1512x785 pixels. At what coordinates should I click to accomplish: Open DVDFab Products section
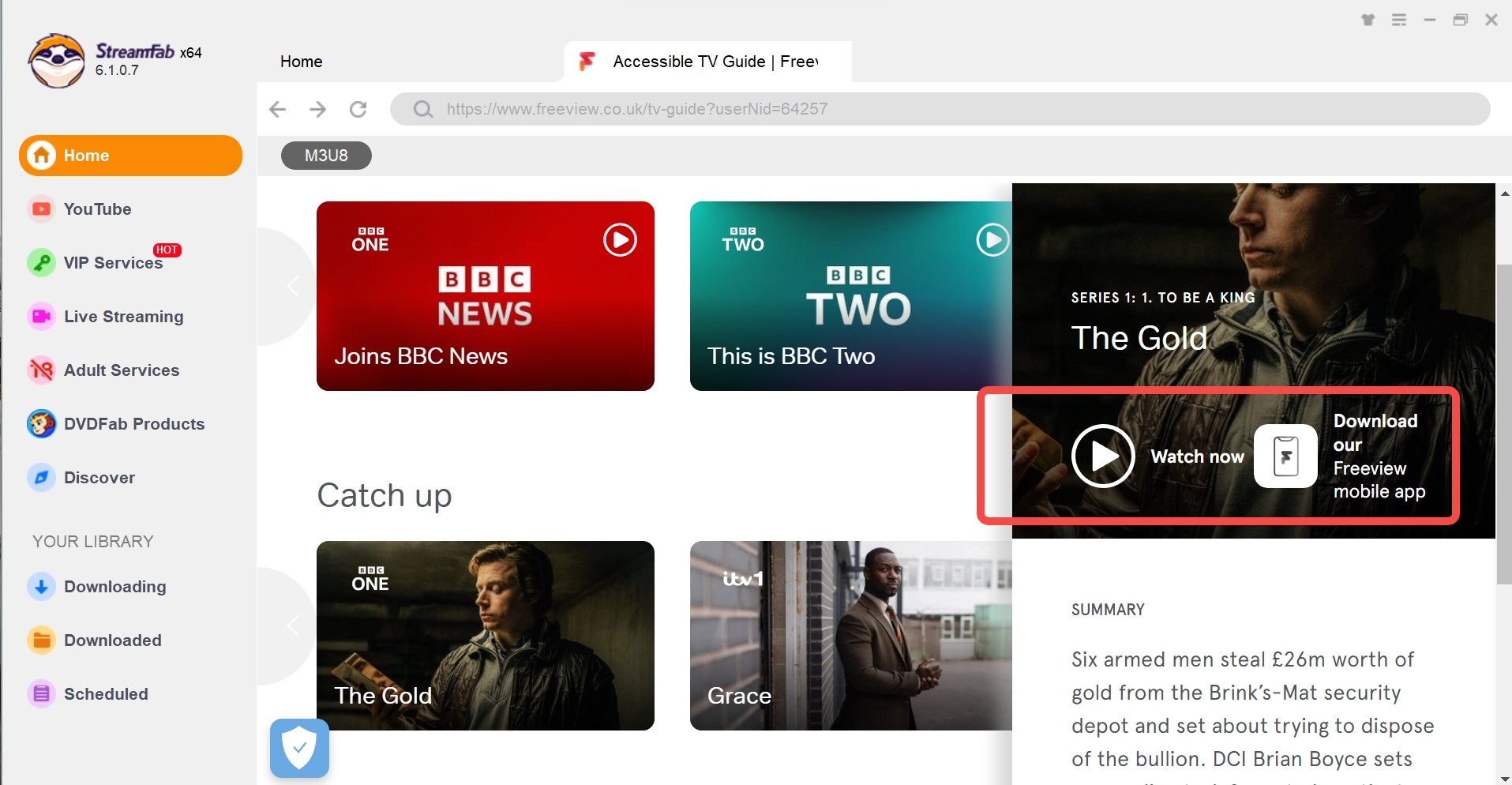pyautogui.click(x=134, y=424)
